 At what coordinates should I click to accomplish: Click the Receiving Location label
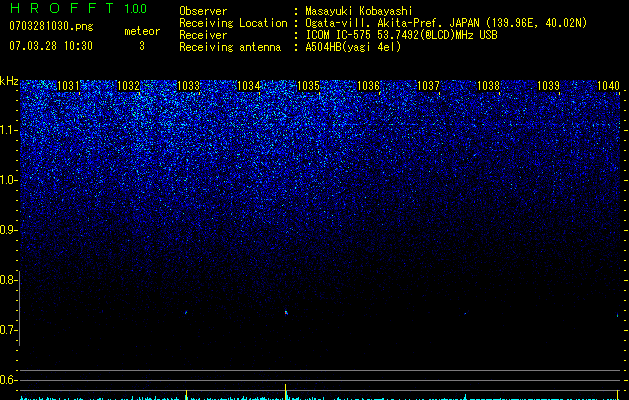point(233,23)
